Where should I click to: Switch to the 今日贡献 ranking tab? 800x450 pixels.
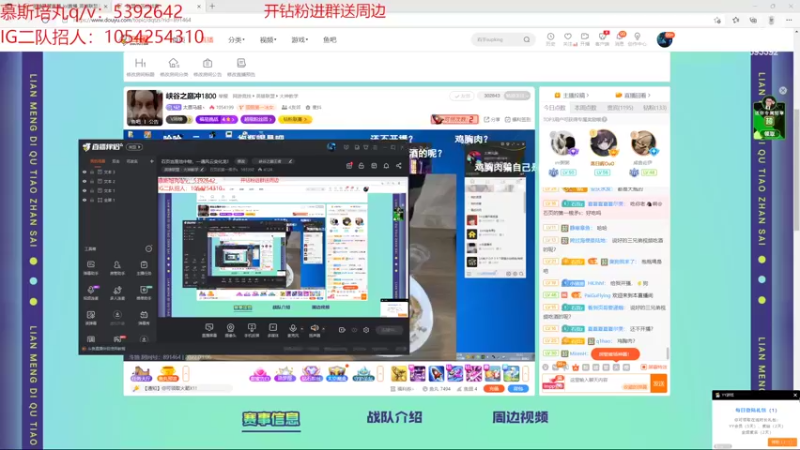click(555, 108)
